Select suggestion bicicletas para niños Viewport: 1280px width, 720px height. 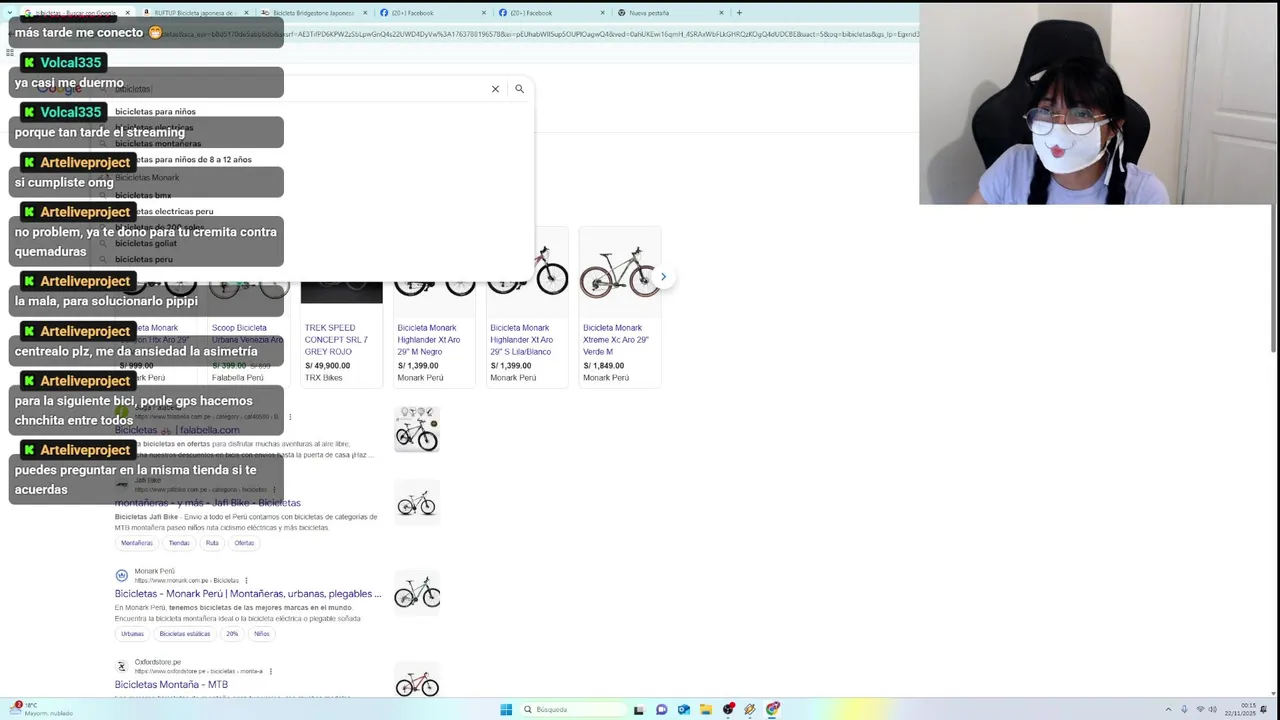click(x=155, y=112)
